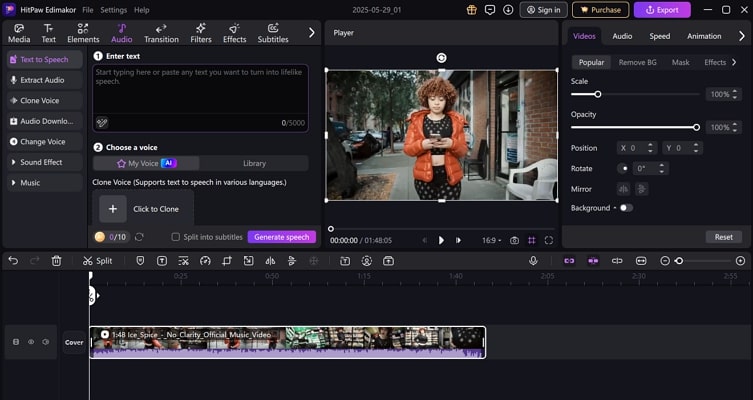Select the Crop tool in timeline toolbar
753x400 pixels.
point(227,261)
